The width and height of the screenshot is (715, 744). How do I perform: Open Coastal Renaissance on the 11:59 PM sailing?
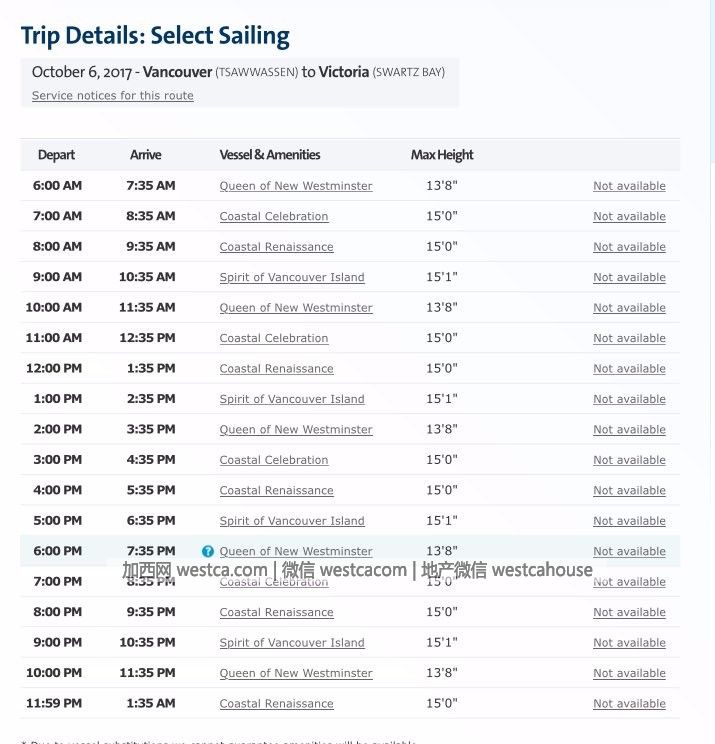[277, 704]
